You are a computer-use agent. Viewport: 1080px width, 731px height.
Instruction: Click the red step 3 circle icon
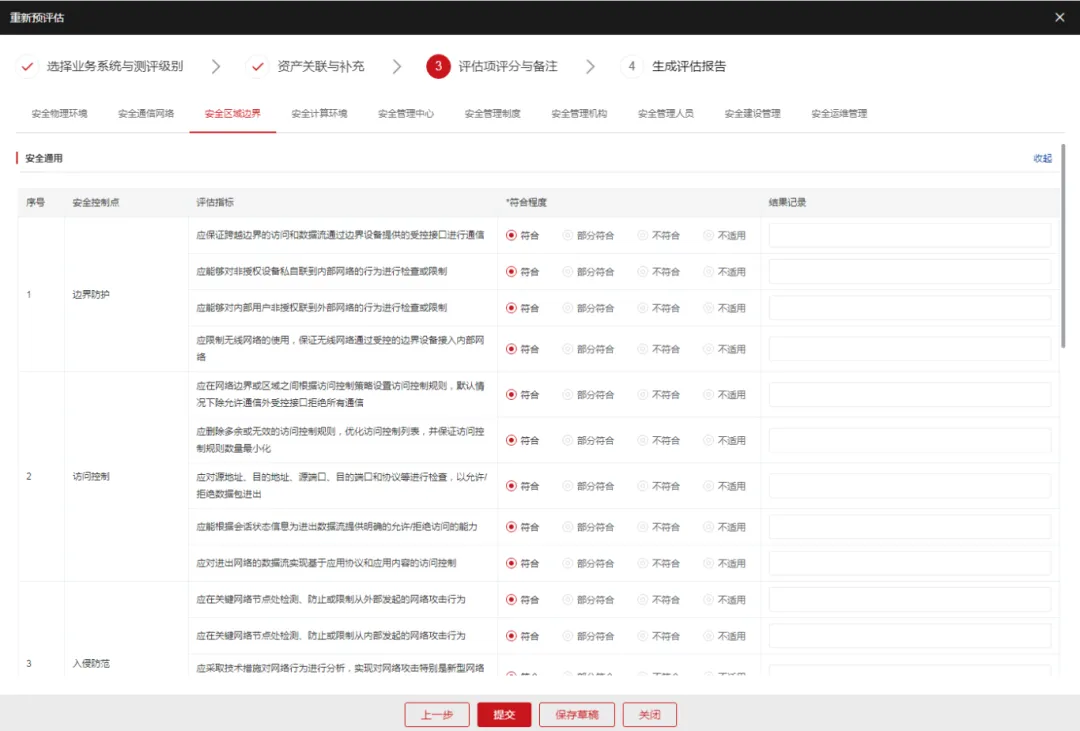click(x=438, y=66)
